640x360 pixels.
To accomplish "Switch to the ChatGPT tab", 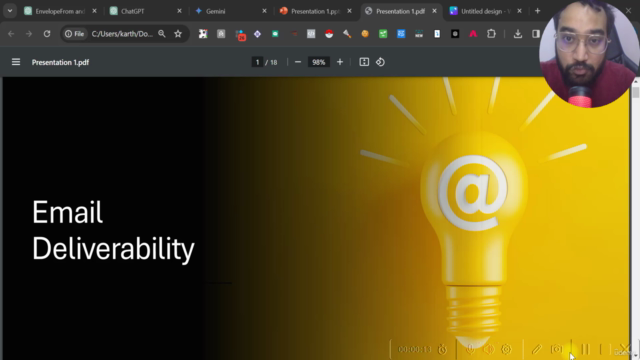I will [145, 11].
